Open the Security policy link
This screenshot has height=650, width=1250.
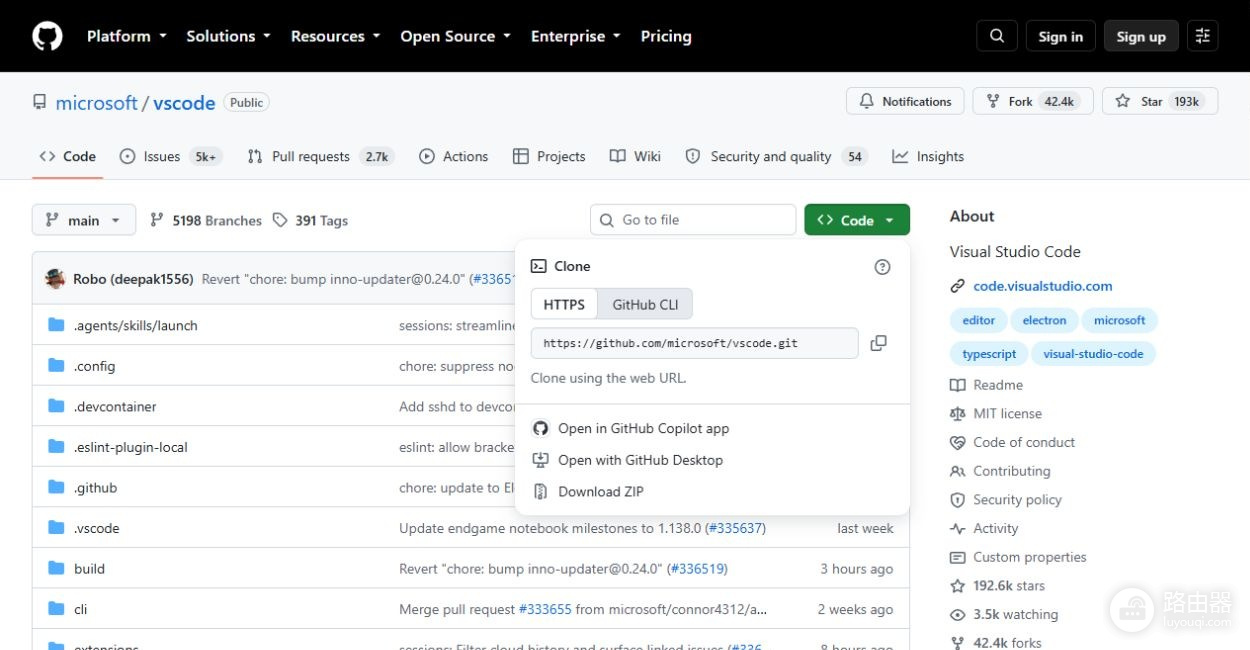pyautogui.click(x=1018, y=500)
